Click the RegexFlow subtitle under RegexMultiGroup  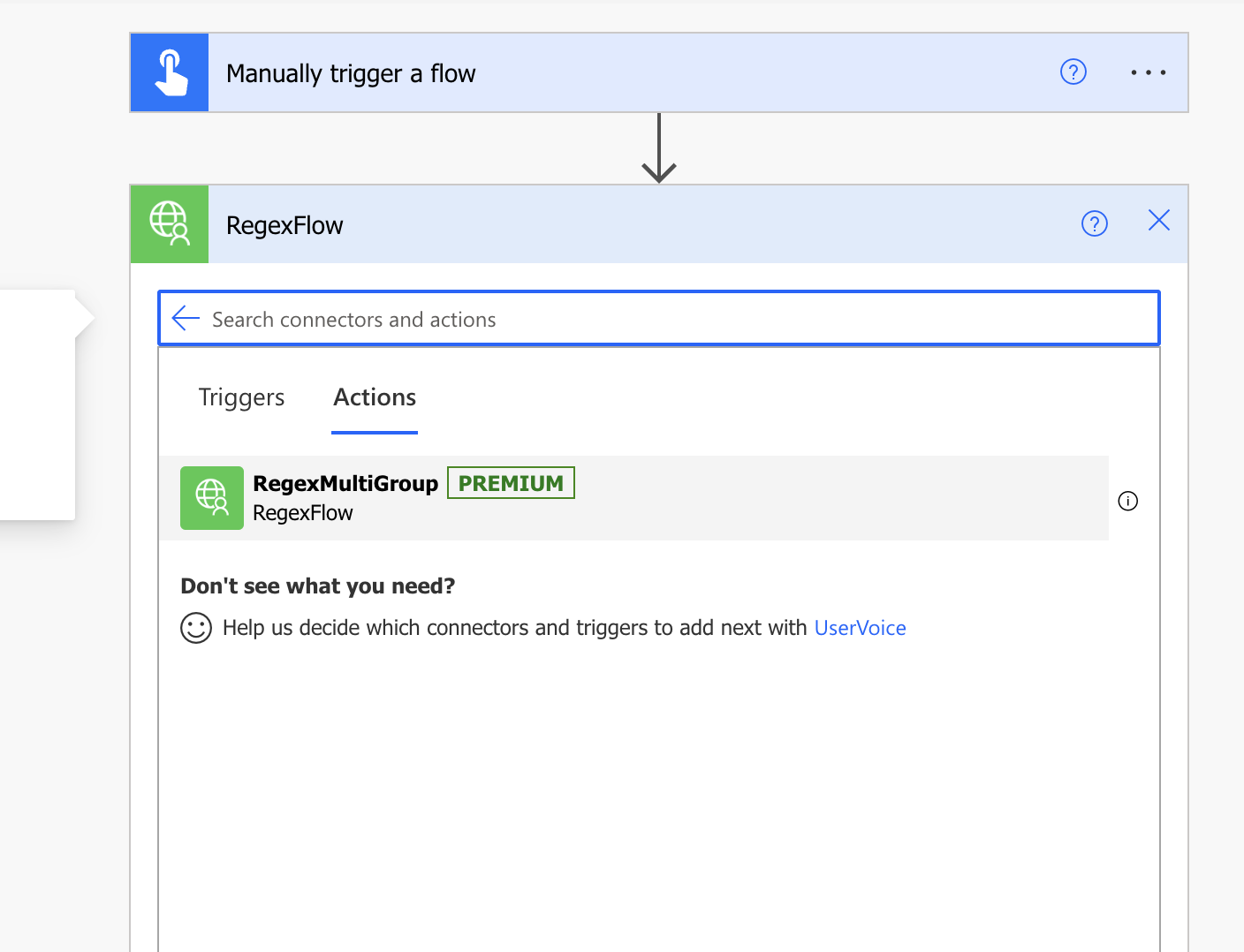coord(303,513)
